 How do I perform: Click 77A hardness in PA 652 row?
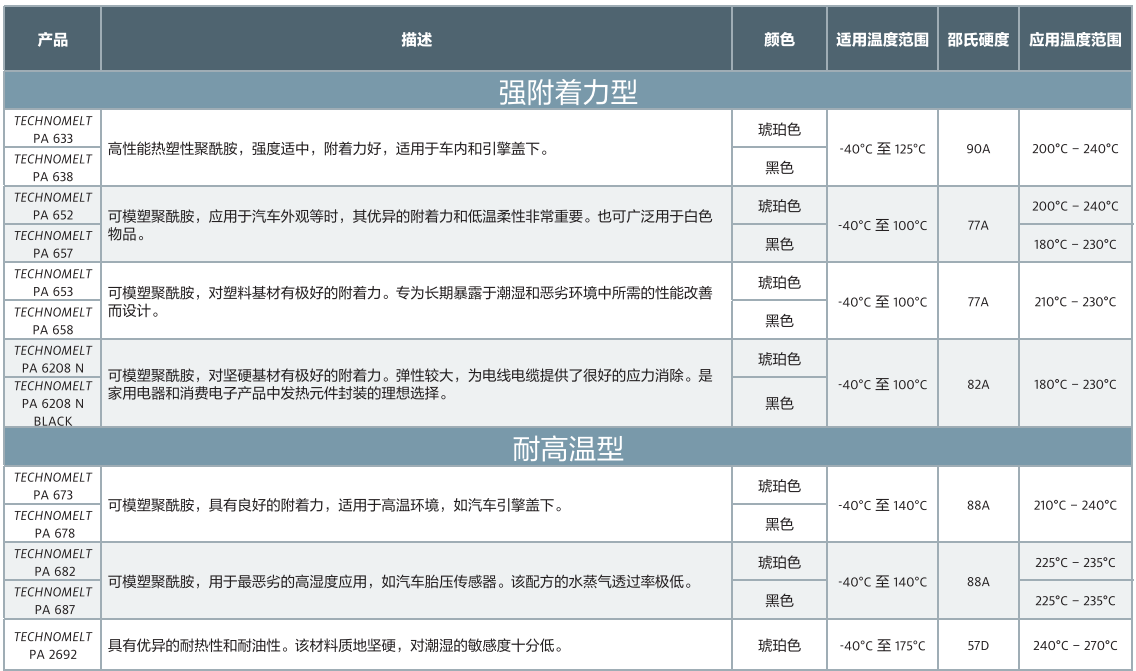coord(978,225)
